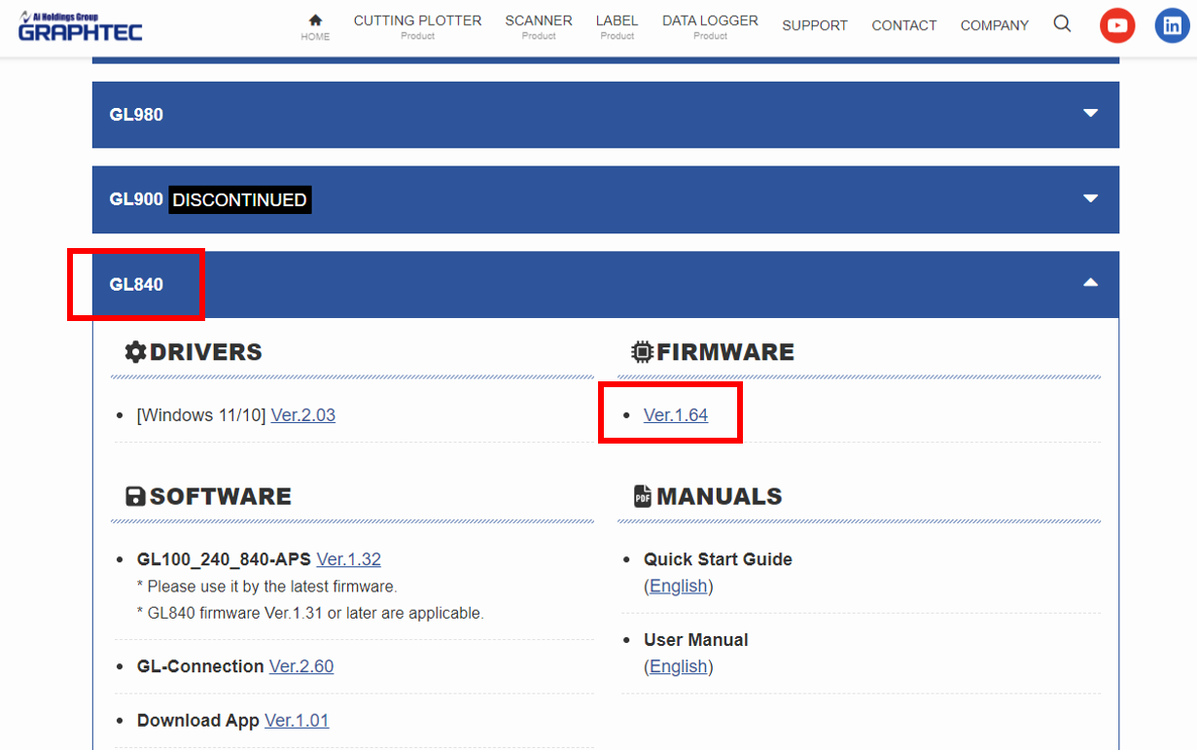Viewport: 1199px width, 750px height.
Task: Download Windows driver Ver.2.03
Action: (303, 415)
